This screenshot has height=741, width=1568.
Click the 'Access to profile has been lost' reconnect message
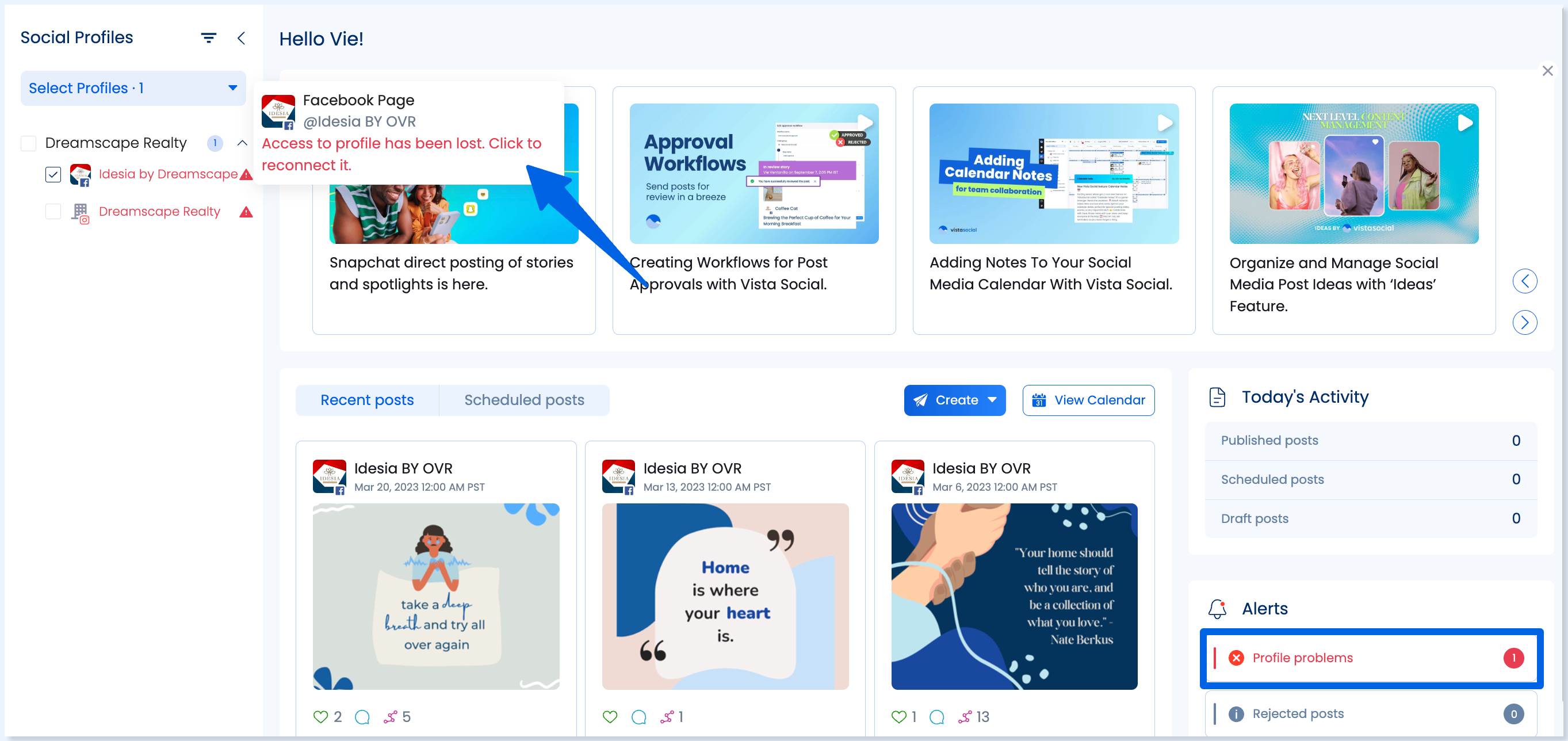(401, 154)
